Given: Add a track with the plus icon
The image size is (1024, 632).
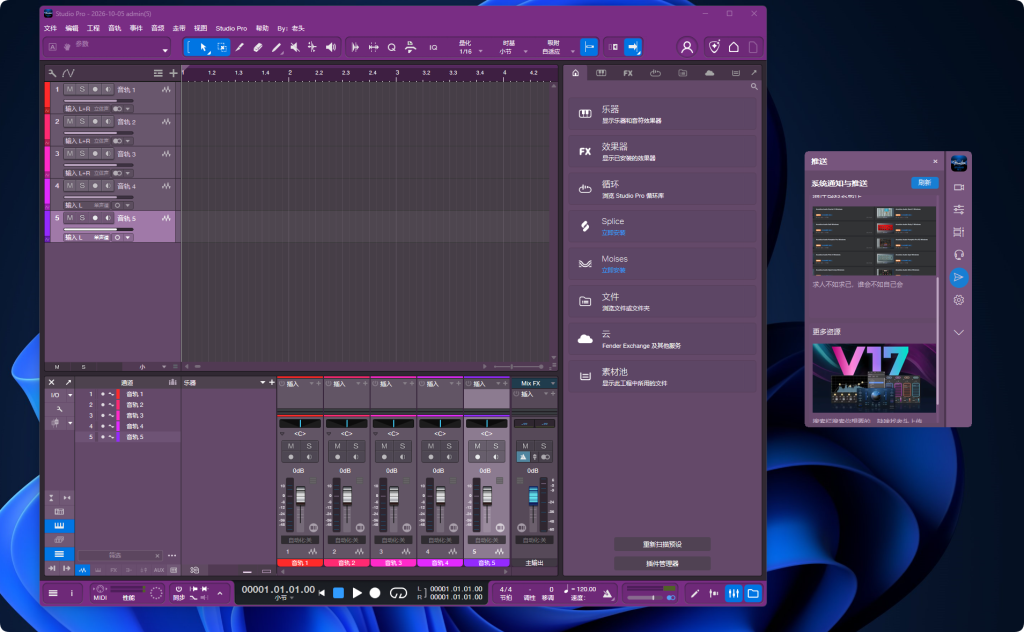Looking at the screenshot, I should [173, 73].
